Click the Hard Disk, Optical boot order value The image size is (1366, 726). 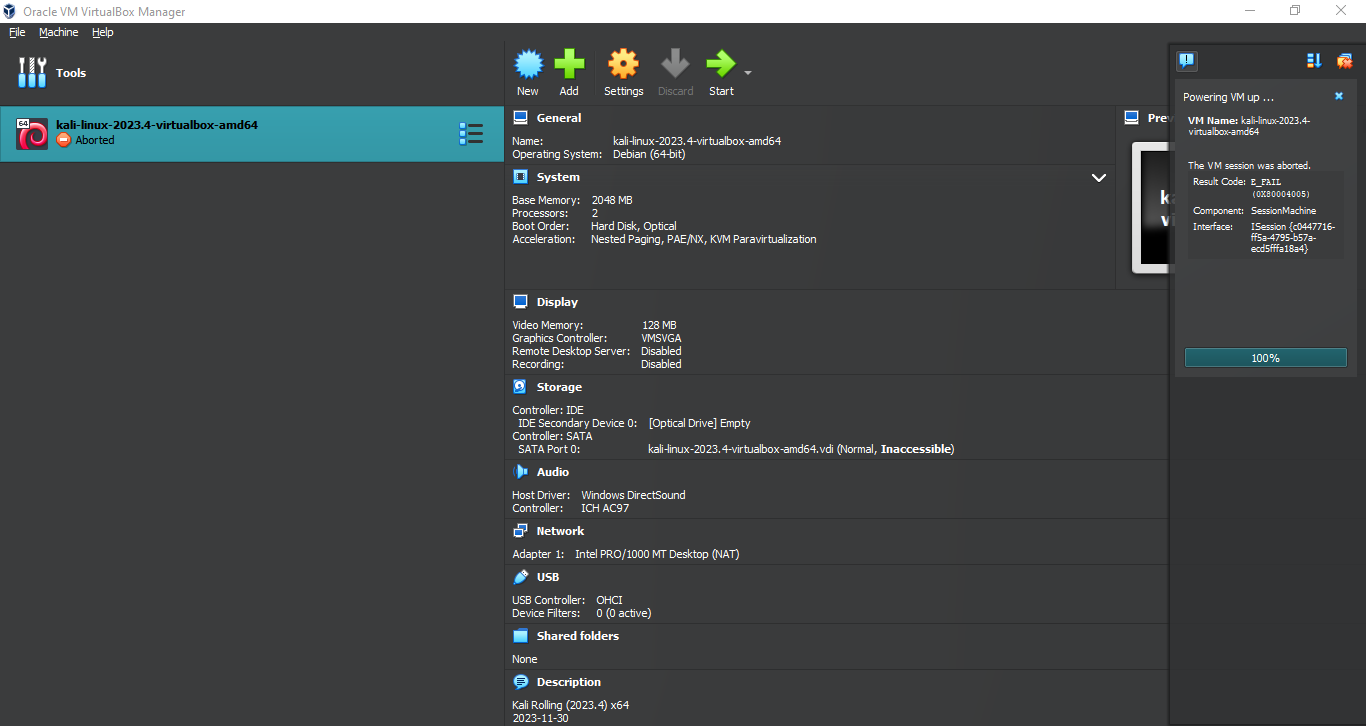pos(633,226)
